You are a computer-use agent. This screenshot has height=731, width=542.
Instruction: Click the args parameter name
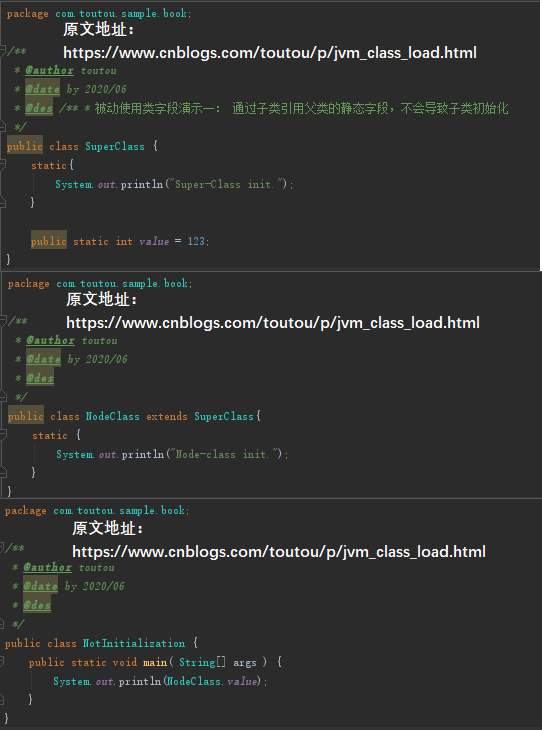point(245,662)
